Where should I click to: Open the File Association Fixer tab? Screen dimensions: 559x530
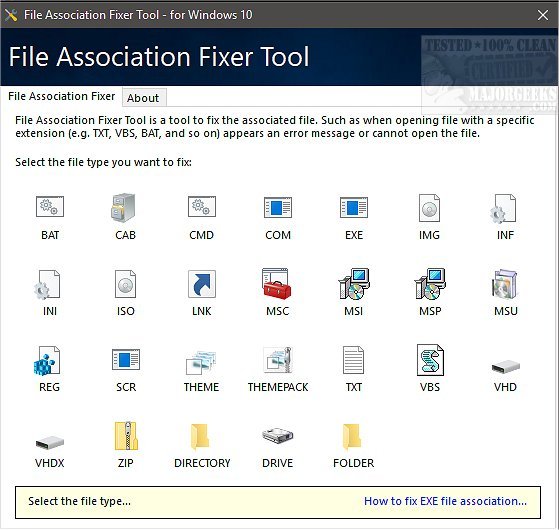click(62, 96)
